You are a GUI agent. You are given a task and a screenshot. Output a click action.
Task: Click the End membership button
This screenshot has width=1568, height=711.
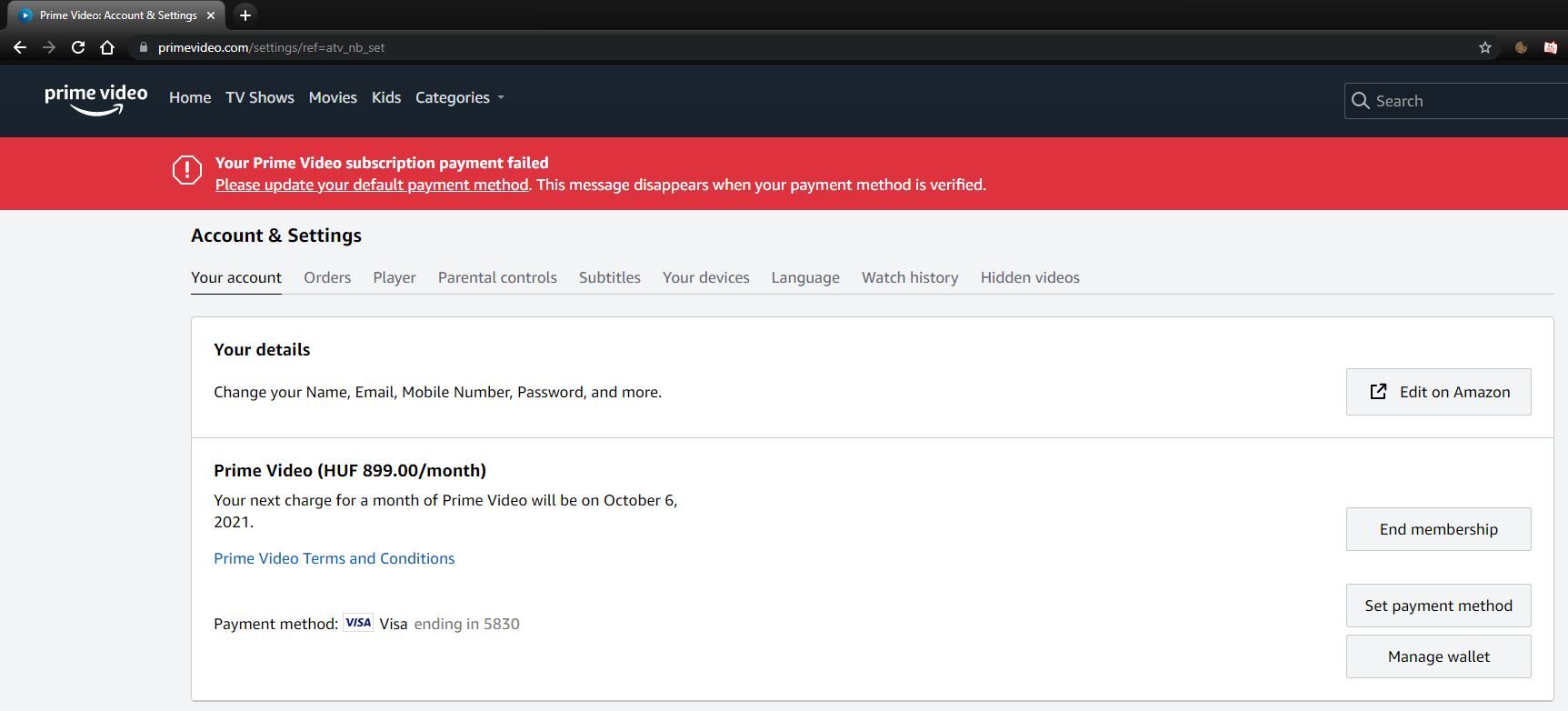[x=1439, y=529]
